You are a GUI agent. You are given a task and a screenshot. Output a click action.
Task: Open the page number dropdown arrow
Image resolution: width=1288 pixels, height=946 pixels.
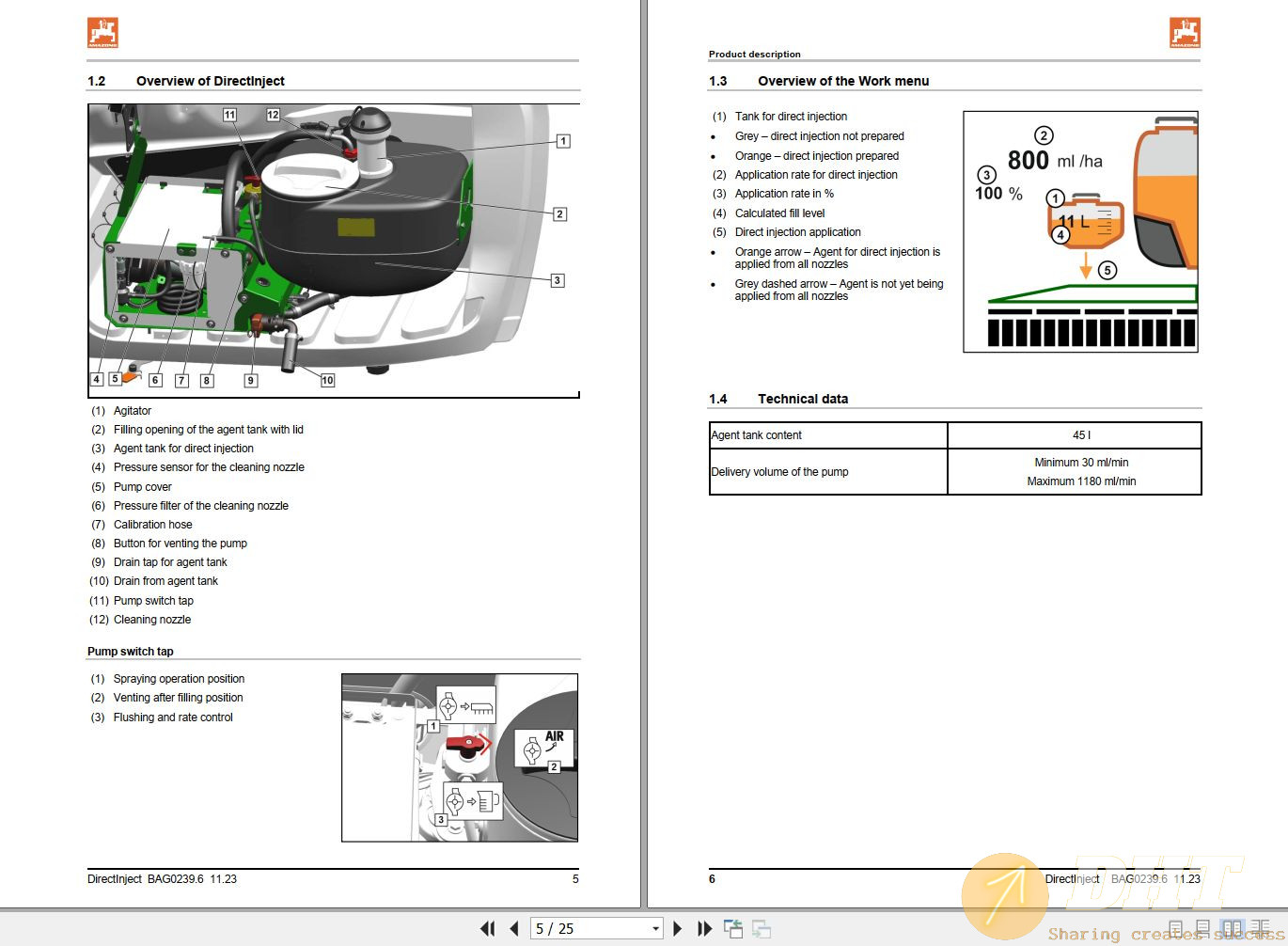pyautogui.click(x=655, y=928)
